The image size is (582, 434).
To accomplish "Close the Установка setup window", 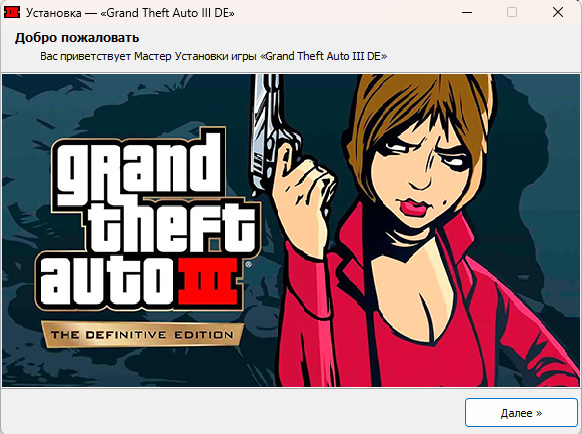I will click(558, 12).
